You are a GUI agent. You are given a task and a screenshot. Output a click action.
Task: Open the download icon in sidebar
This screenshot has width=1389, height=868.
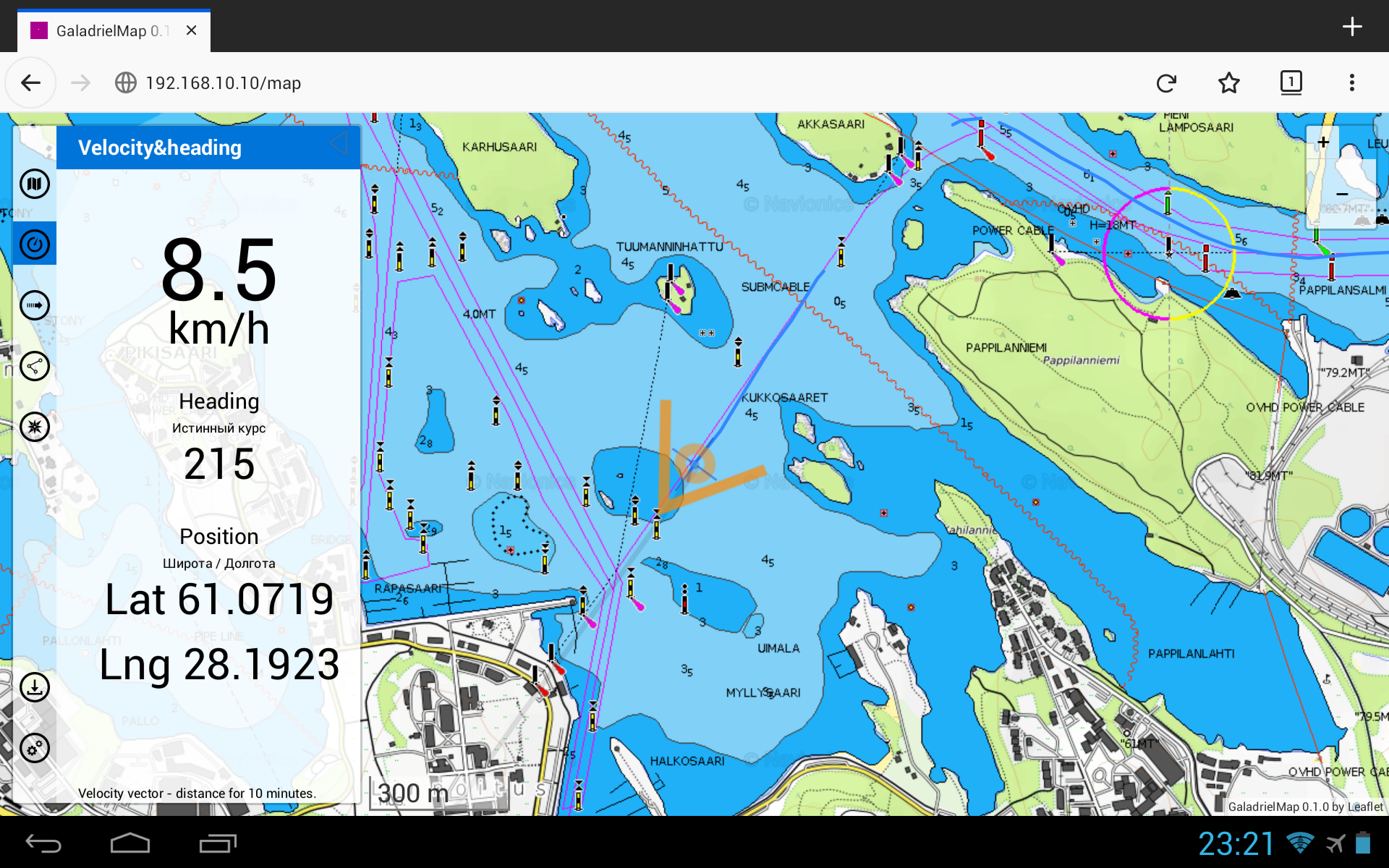point(34,687)
